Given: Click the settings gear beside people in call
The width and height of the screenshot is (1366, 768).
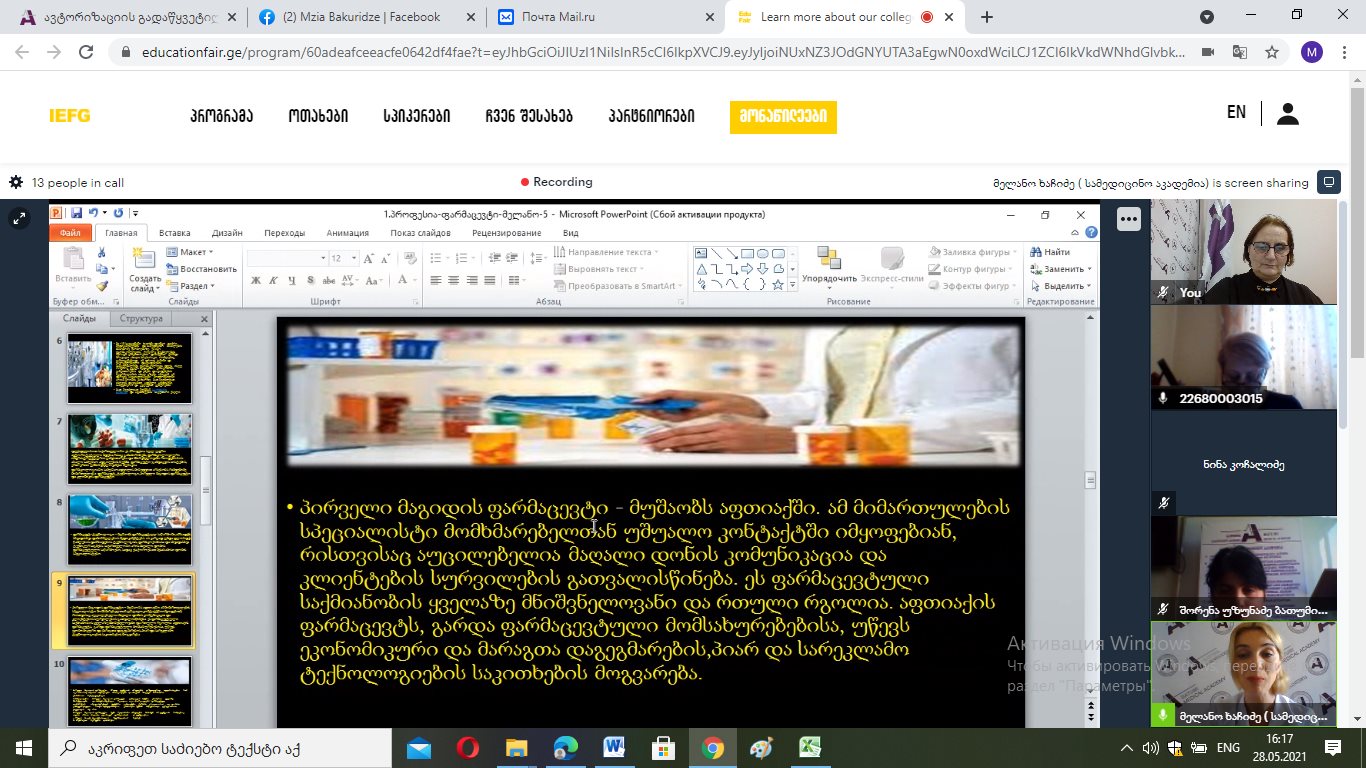Looking at the screenshot, I should click(x=16, y=182).
